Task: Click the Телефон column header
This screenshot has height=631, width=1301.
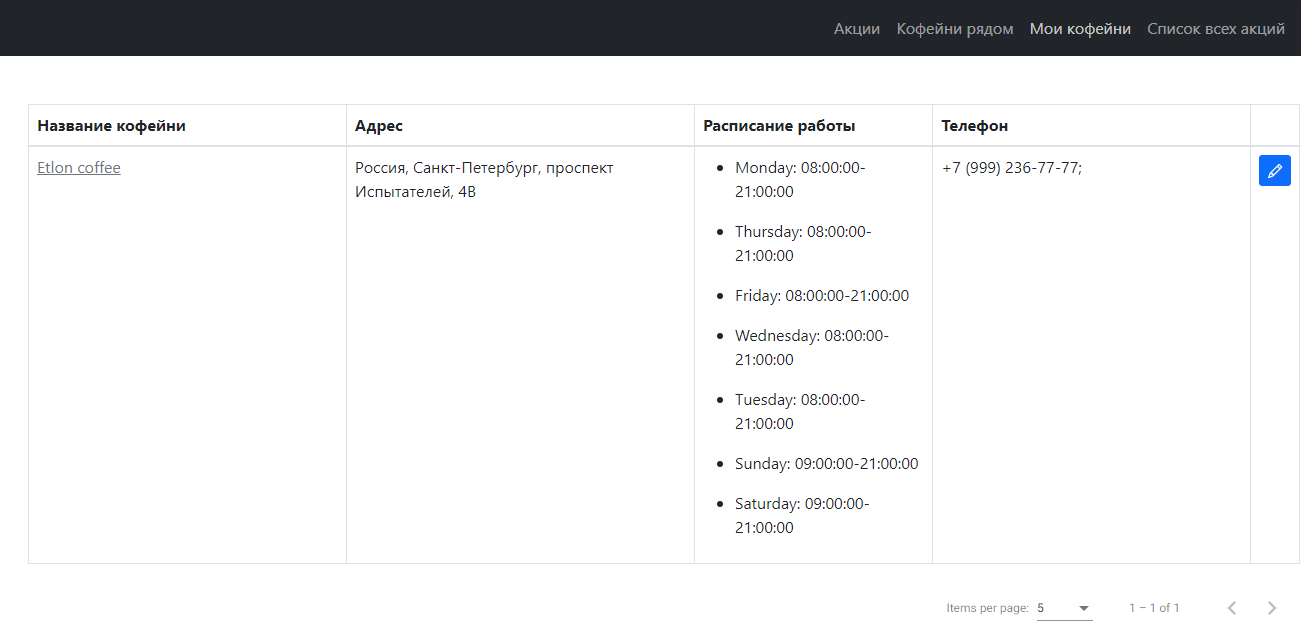Action: coord(975,126)
